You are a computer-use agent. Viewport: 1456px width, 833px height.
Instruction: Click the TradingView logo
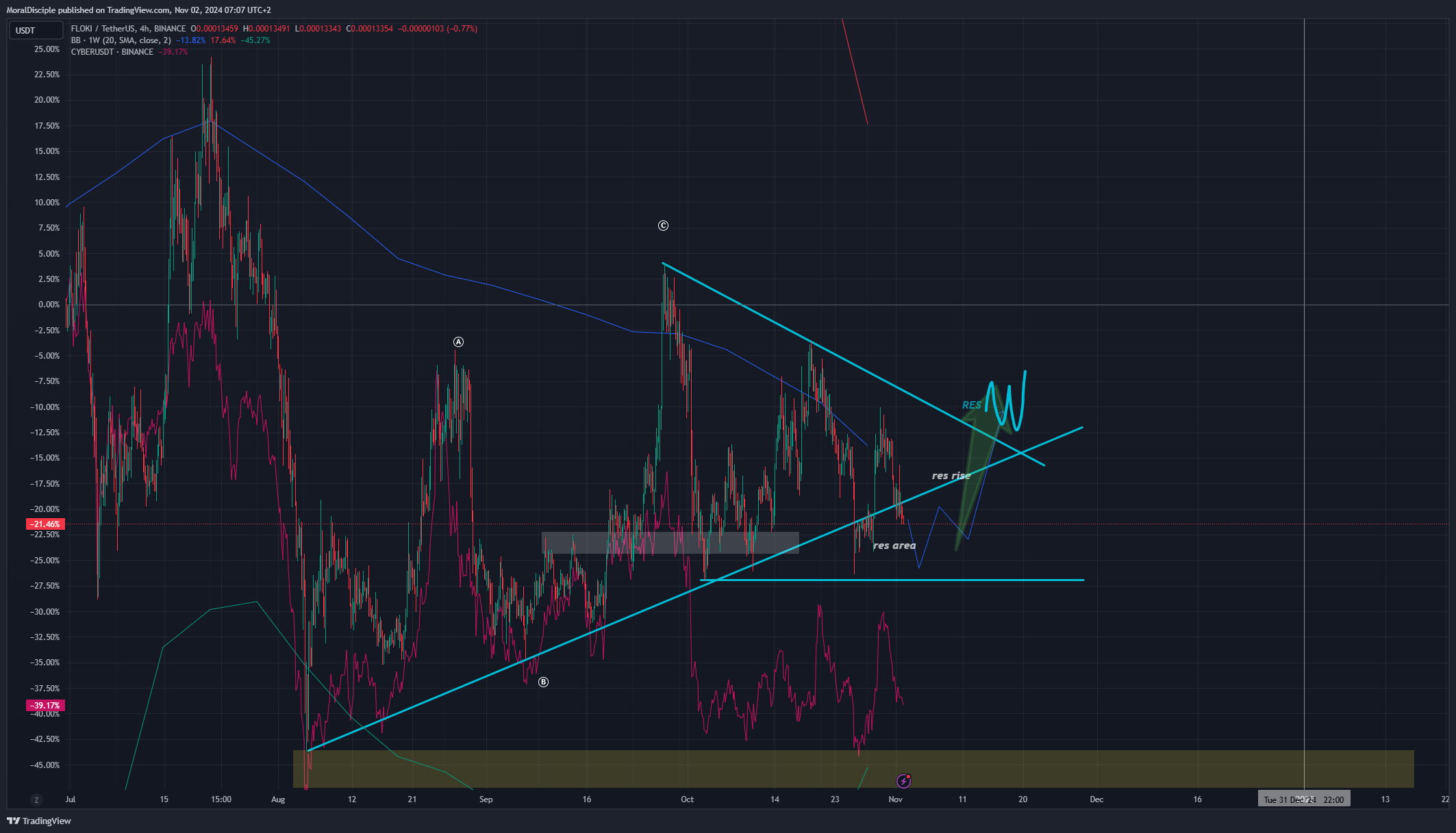[x=39, y=821]
